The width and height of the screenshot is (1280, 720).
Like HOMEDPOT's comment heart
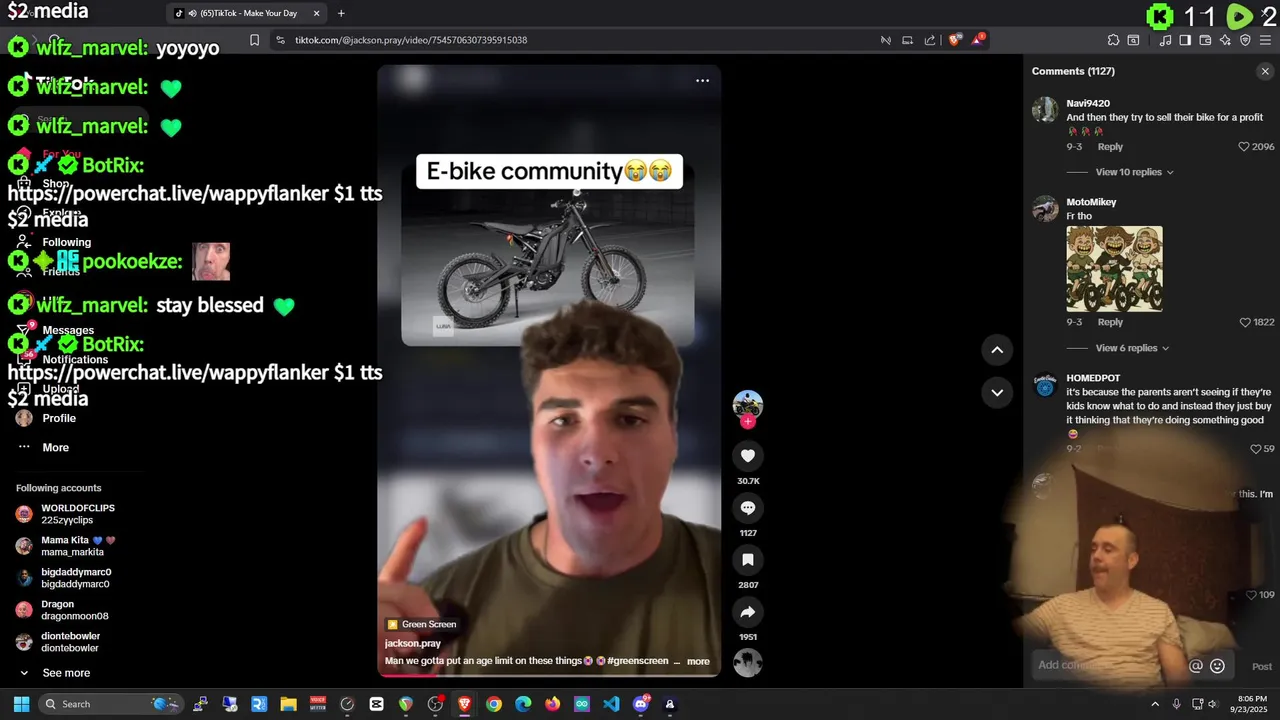[x=1256, y=449]
